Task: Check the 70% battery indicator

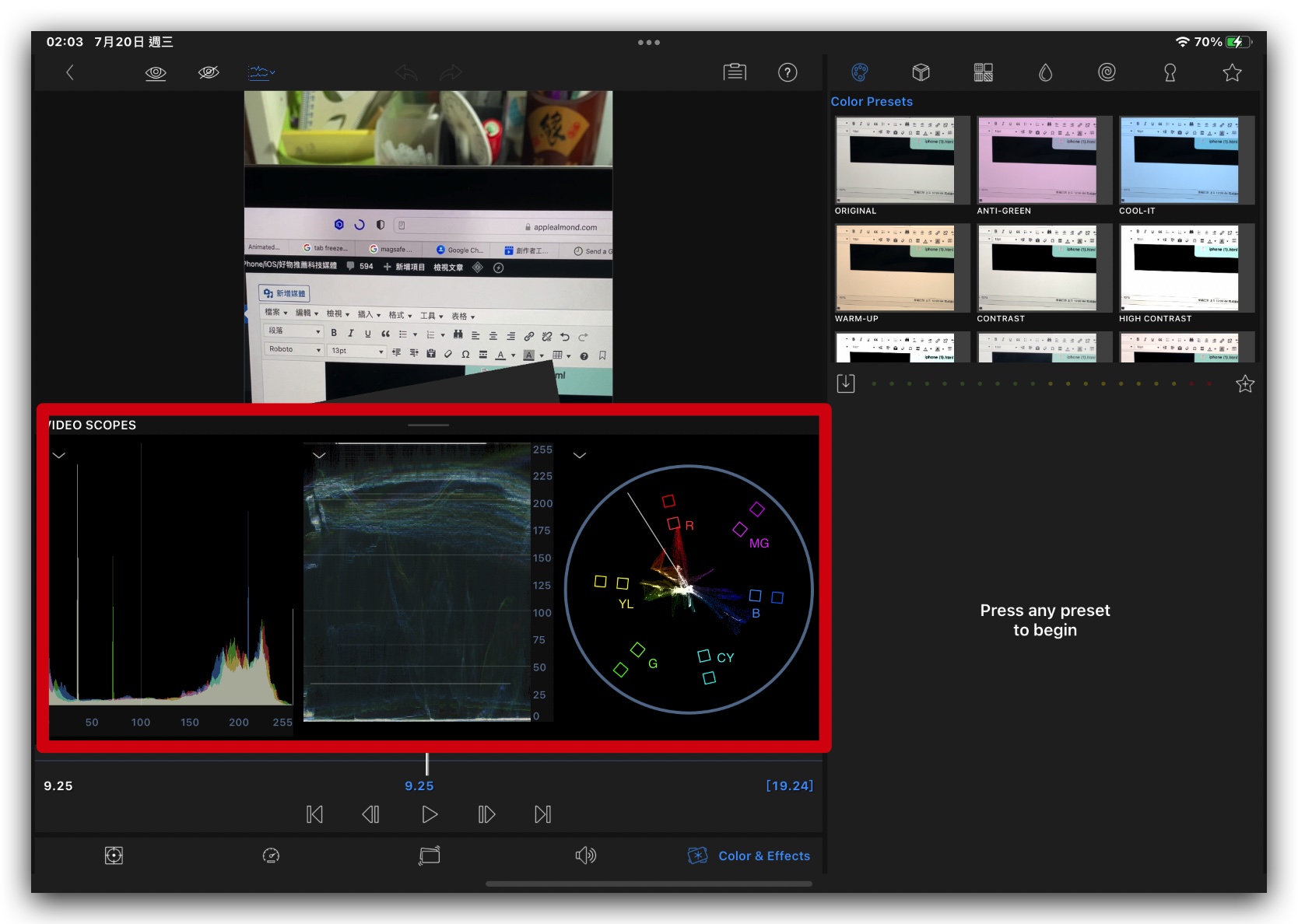Action: [x=1223, y=42]
